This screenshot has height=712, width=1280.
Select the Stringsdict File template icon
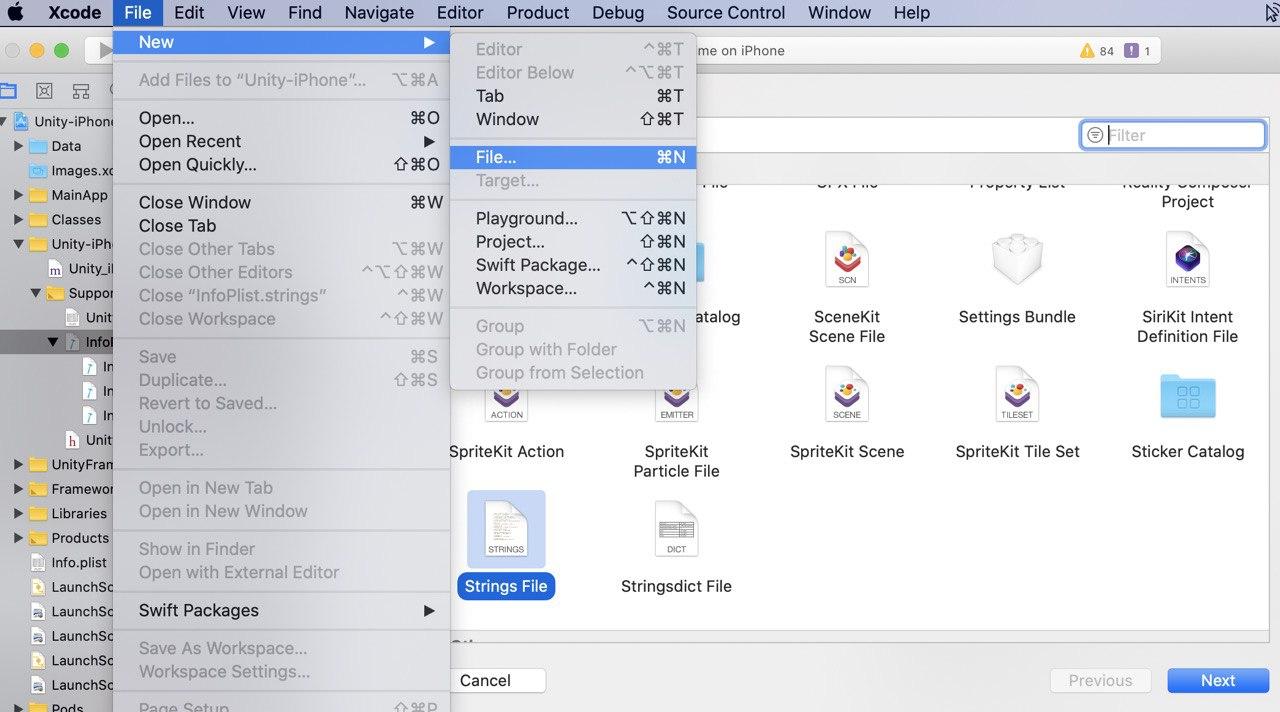[676, 529]
